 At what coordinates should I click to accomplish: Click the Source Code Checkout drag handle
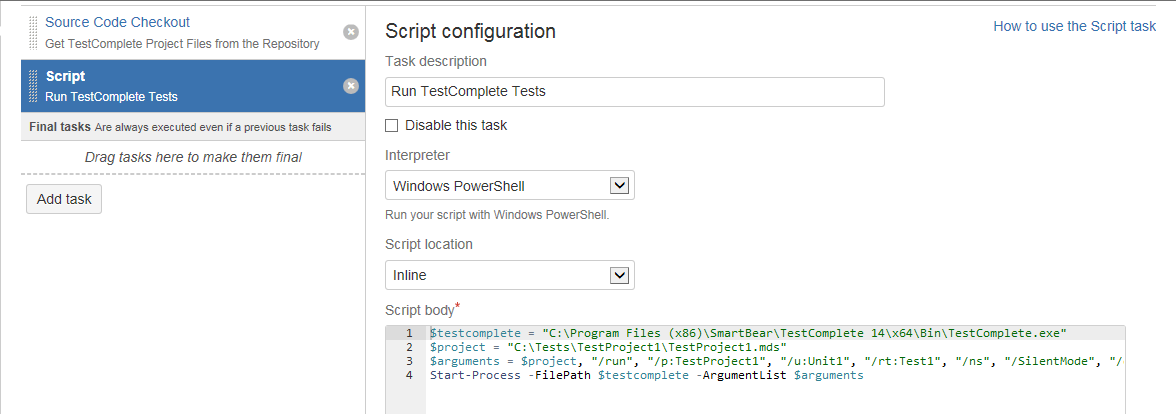(x=33, y=32)
